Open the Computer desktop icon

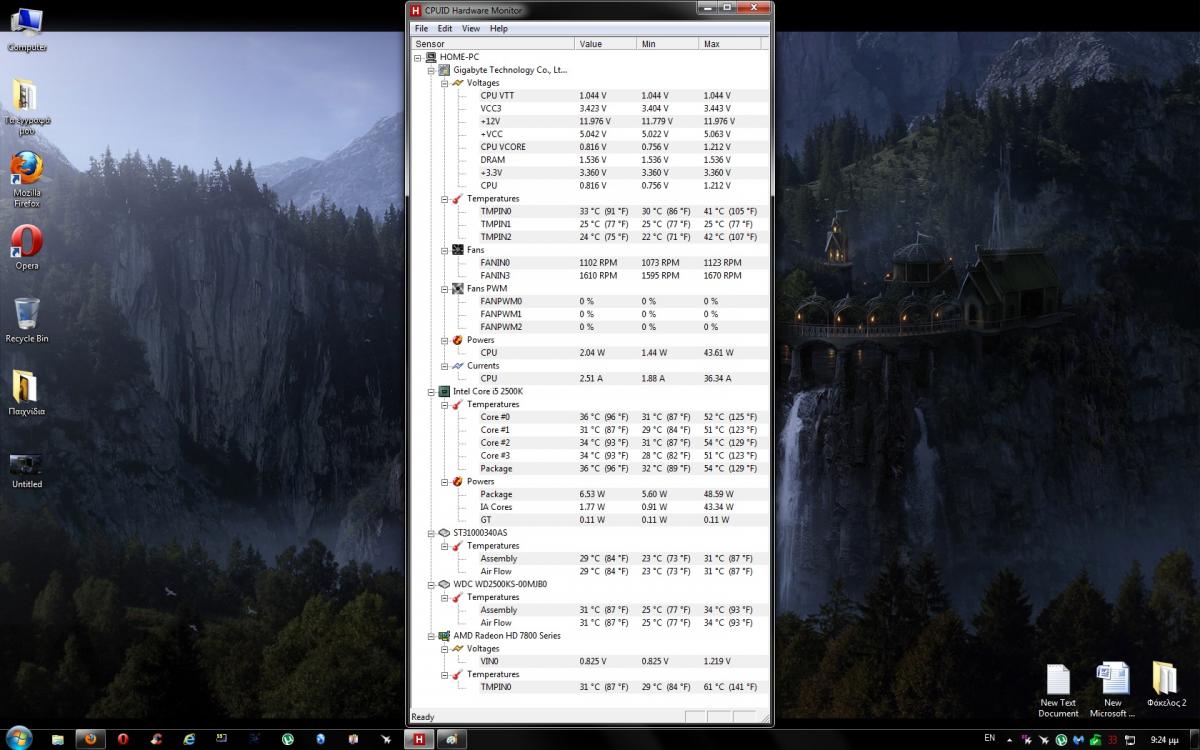[27, 29]
